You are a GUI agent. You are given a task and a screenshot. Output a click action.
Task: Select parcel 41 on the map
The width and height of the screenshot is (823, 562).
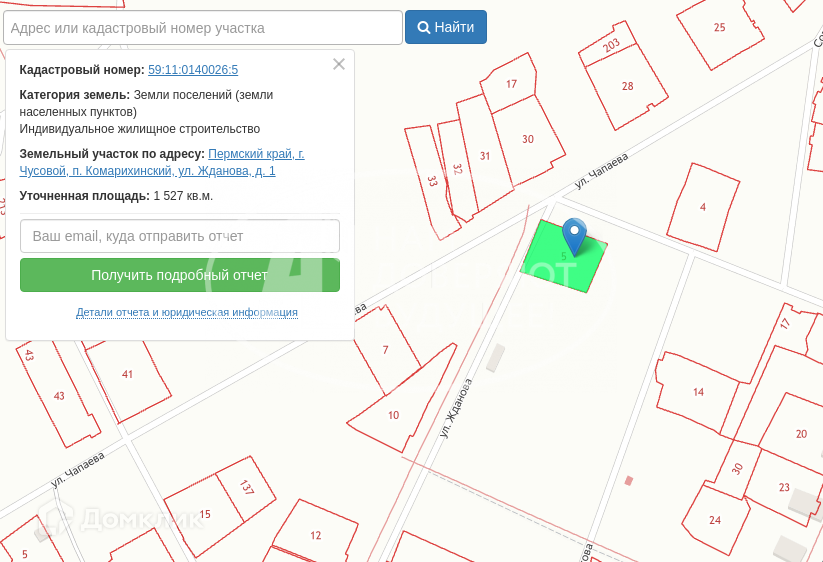tap(128, 375)
